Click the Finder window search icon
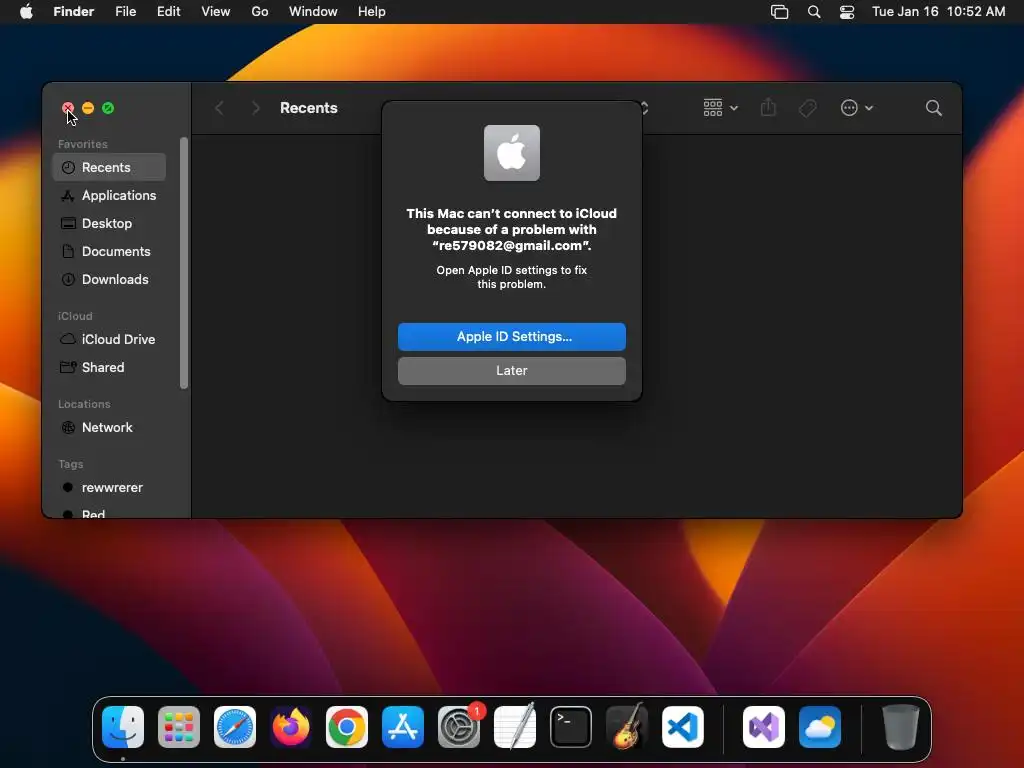Image resolution: width=1024 pixels, height=768 pixels. click(x=934, y=108)
